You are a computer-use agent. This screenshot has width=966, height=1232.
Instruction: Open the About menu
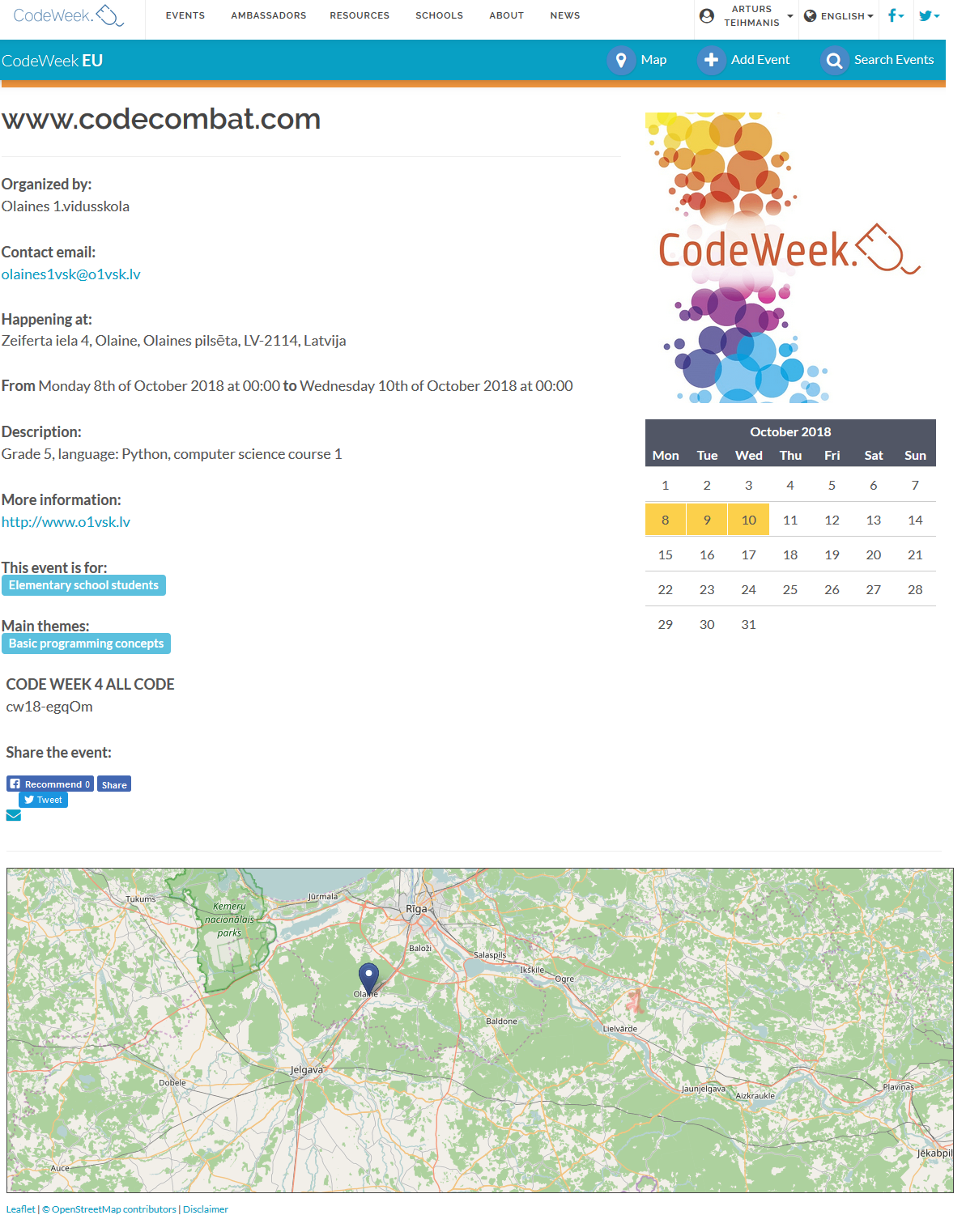507,15
